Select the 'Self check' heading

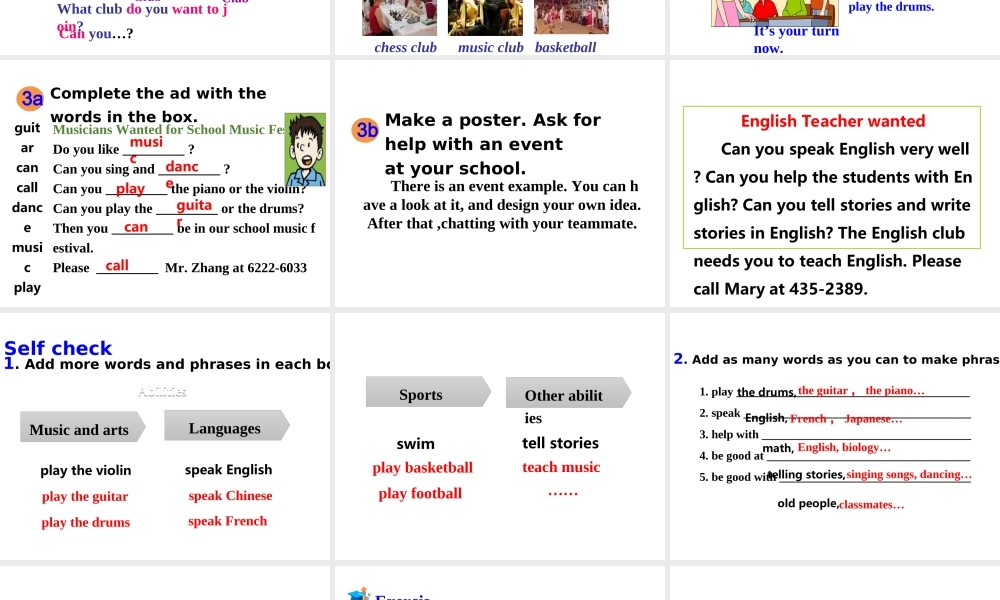pyautogui.click(x=58, y=348)
